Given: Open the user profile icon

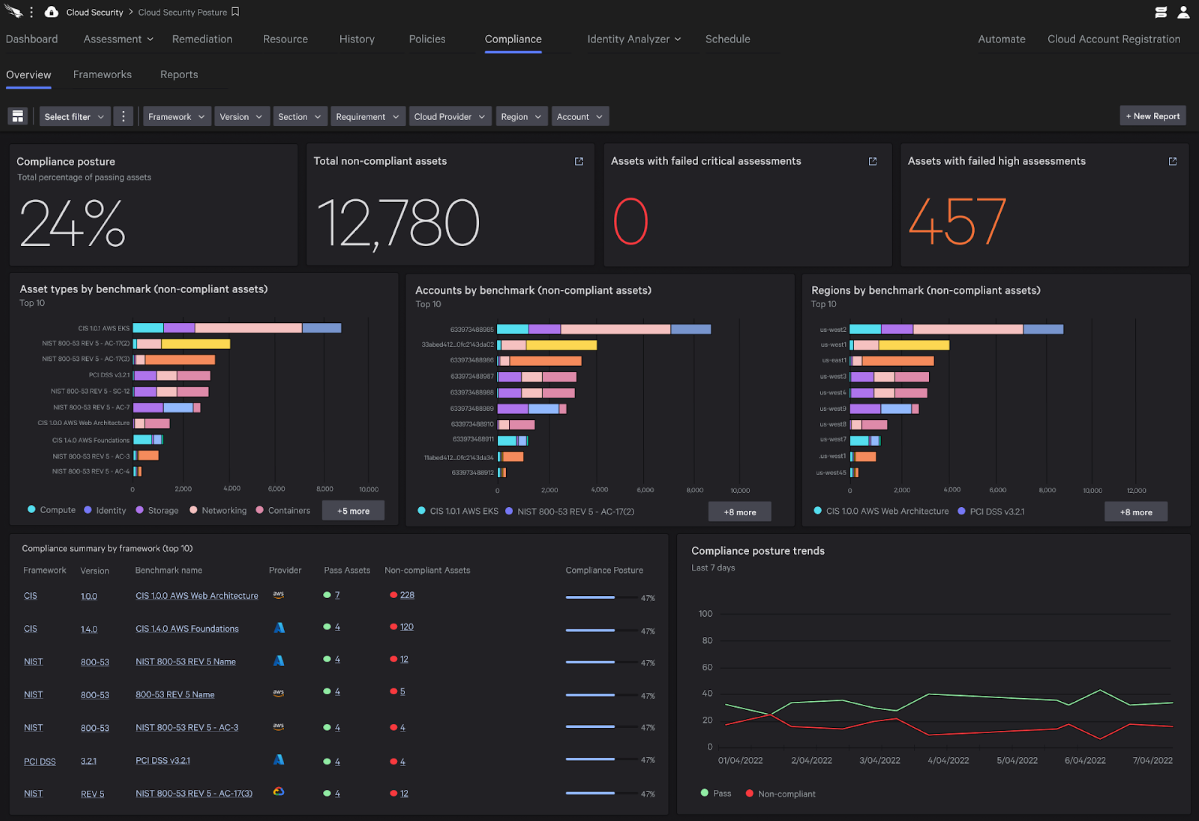Looking at the screenshot, I should [1182, 12].
